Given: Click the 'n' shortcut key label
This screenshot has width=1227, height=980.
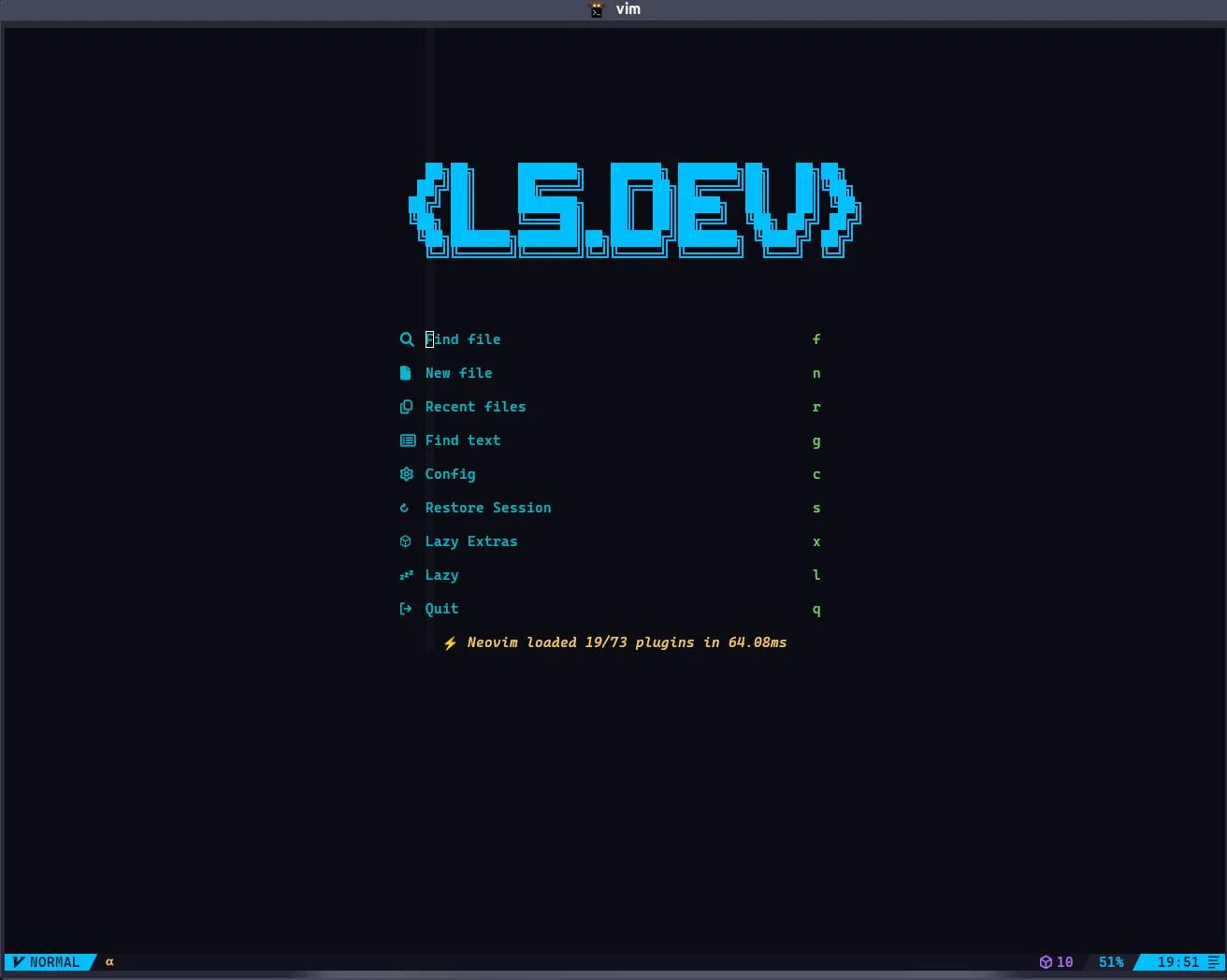Looking at the screenshot, I should (x=816, y=373).
